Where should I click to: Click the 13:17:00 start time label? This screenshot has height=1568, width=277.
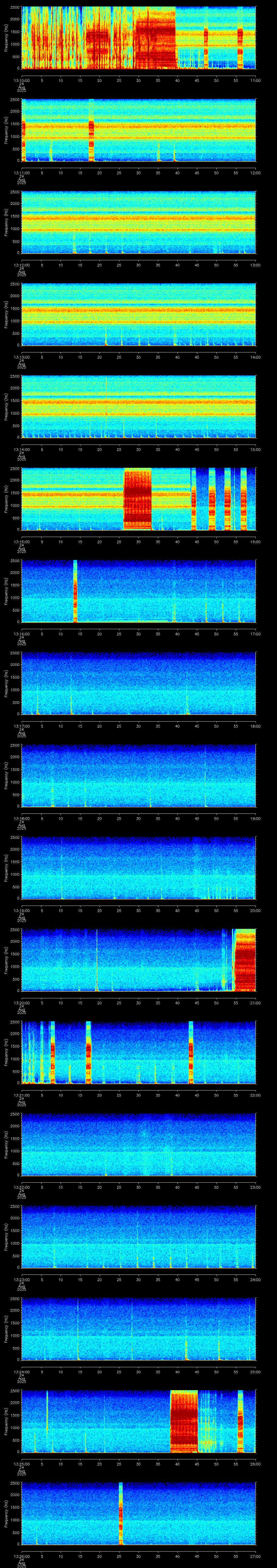(21, 726)
